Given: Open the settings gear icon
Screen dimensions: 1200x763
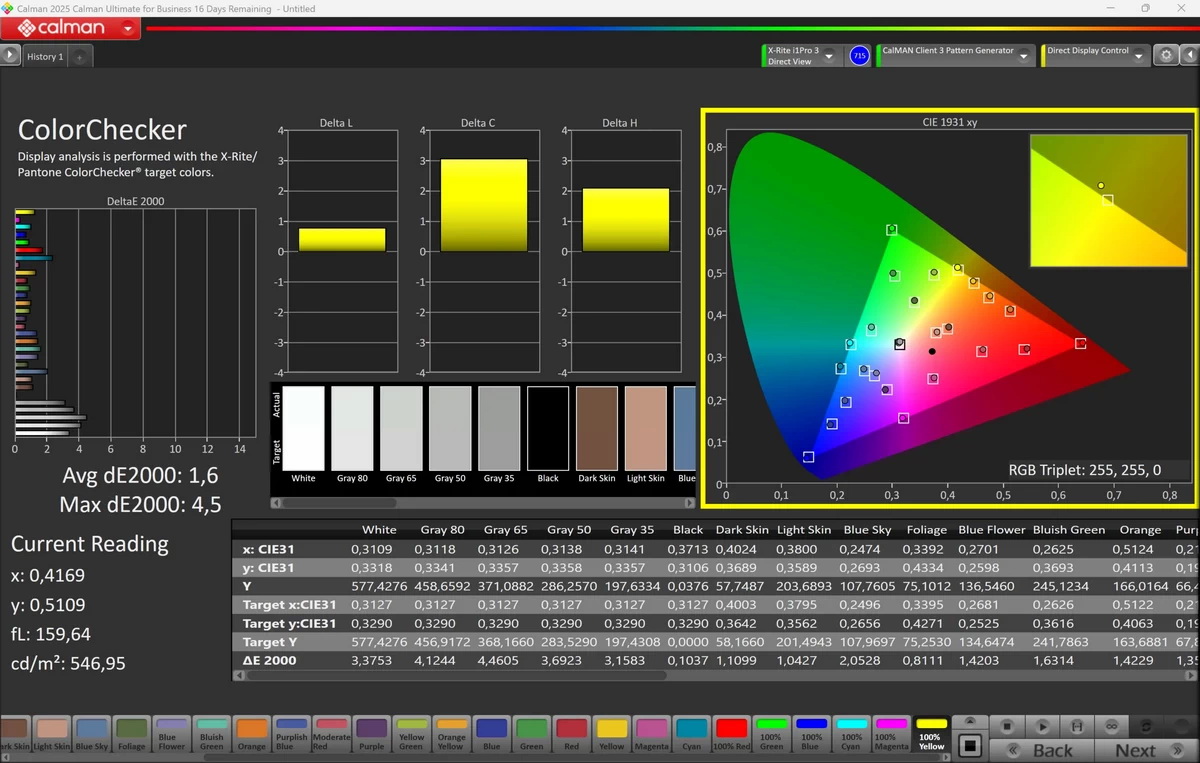Looking at the screenshot, I should (x=1166, y=56).
